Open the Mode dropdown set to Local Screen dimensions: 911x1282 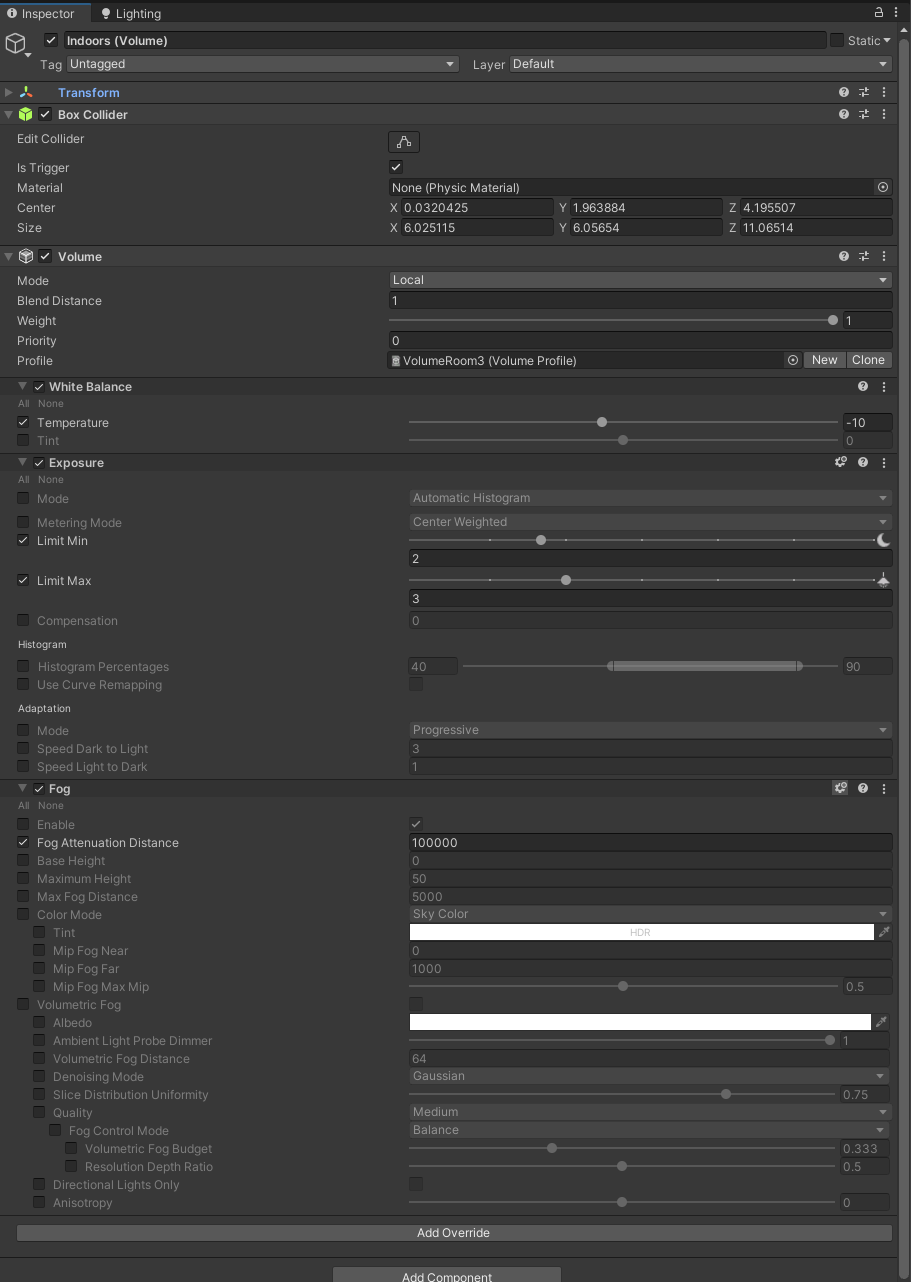640,280
